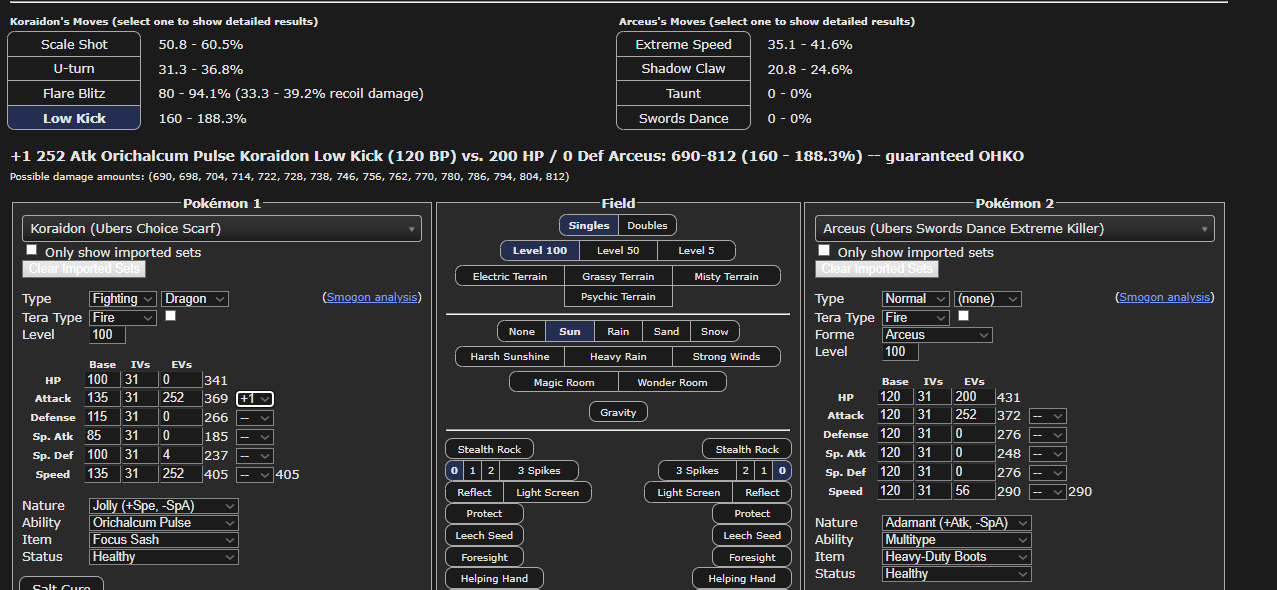Set field level to Level 50
The height and width of the screenshot is (590, 1277).
point(618,251)
